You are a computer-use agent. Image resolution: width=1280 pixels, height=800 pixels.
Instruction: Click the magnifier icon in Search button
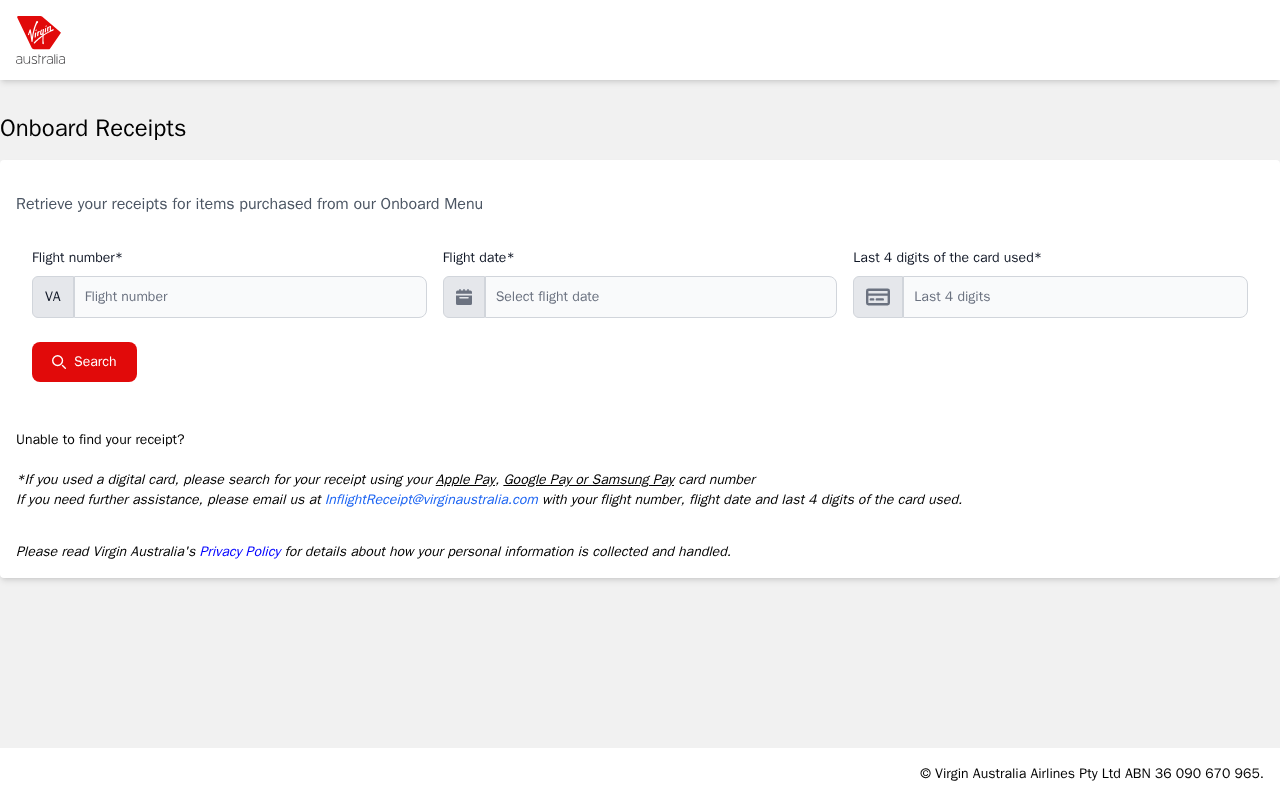tap(59, 362)
